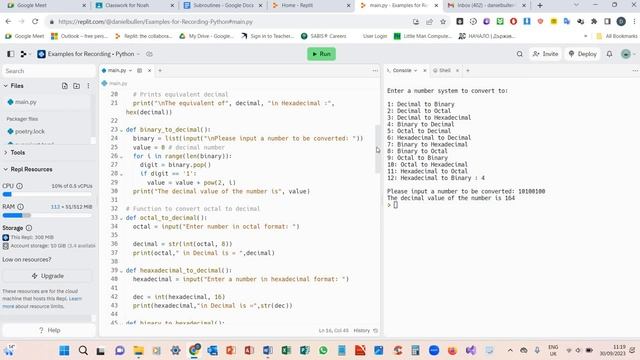Reload the page with the refresh icon
The height and width of the screenshot is (360, 640).
pyautogui.click(x=35, y=22)
